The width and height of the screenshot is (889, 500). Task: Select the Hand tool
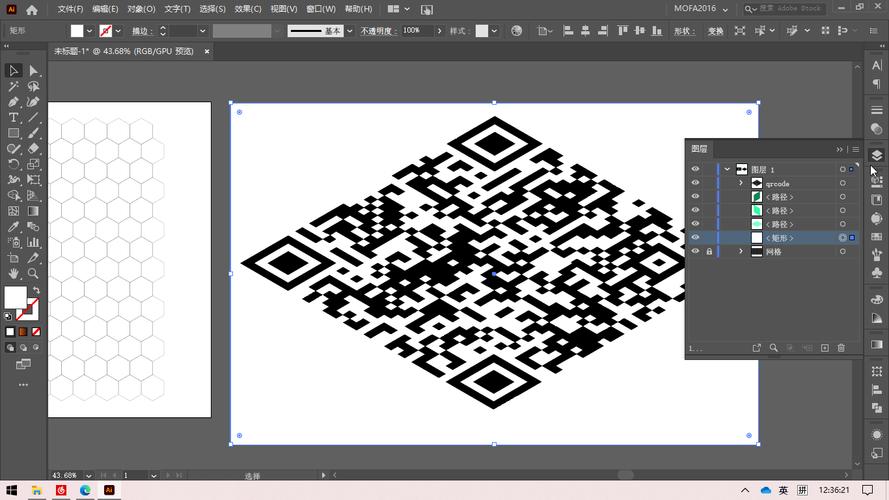pos(14,273)
